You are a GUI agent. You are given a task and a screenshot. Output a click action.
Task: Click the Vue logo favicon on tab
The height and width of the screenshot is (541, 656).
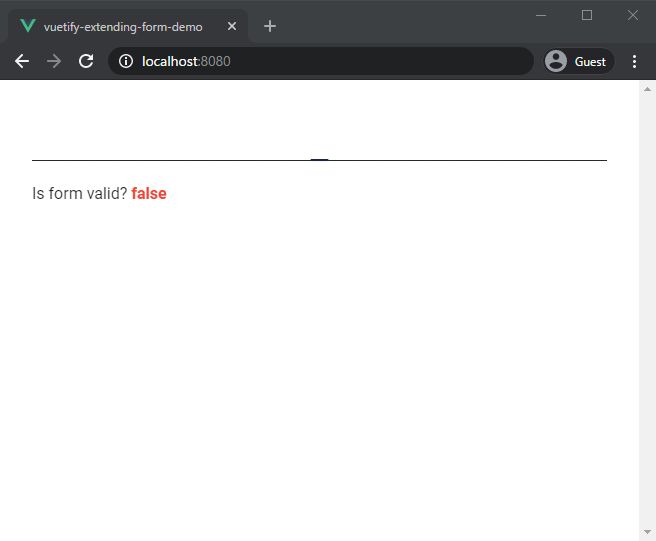[x=27, y=26]
